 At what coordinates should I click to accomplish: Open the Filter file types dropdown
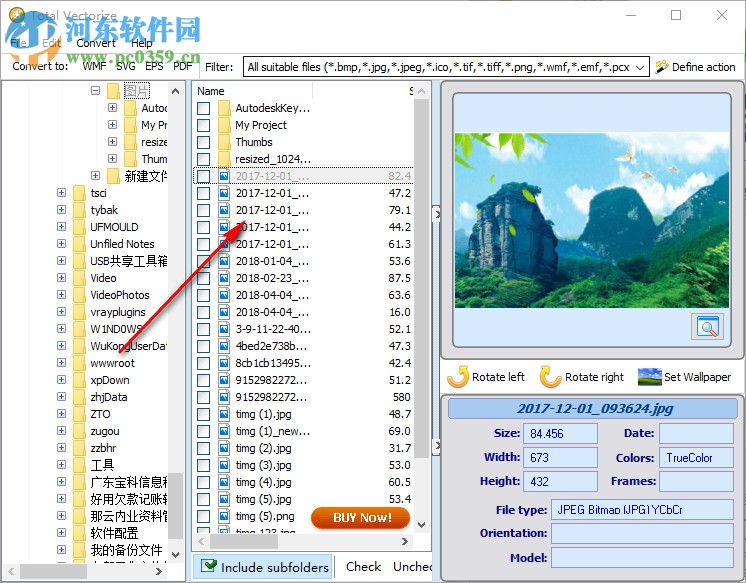(x=640, y=67)
